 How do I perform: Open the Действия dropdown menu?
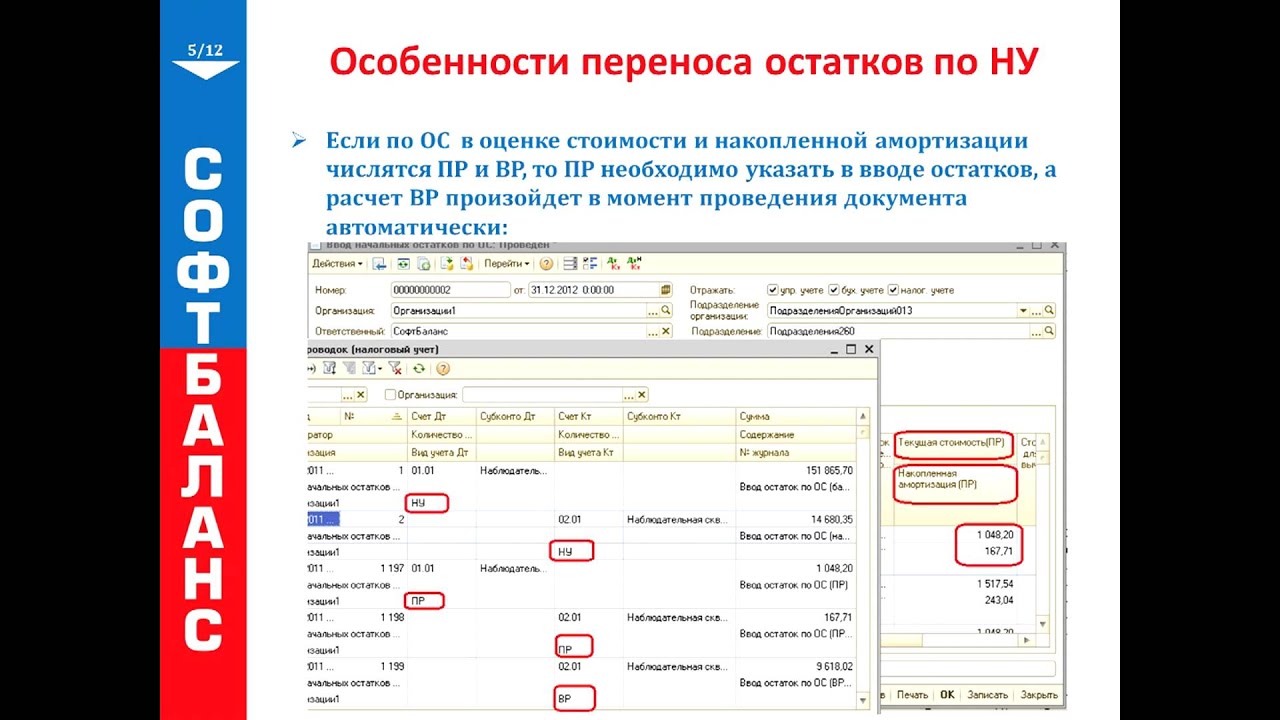tap(337, 264)
